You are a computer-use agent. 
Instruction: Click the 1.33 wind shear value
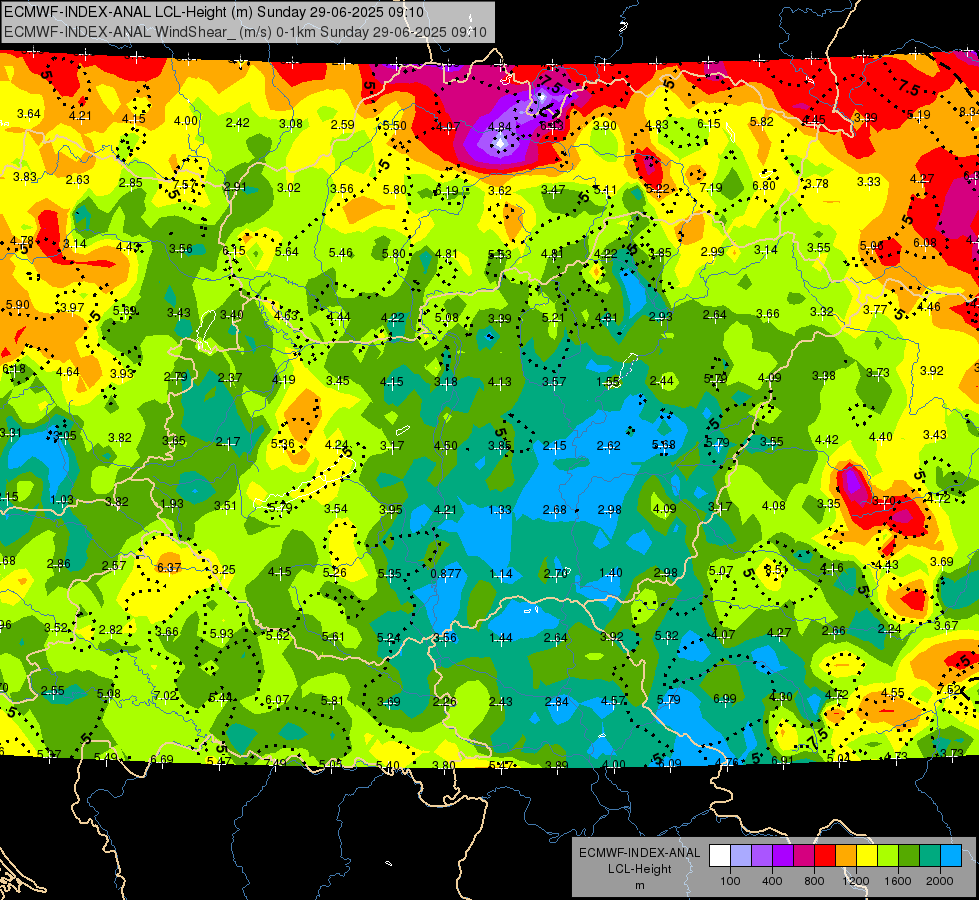click(x=499, y=510)
